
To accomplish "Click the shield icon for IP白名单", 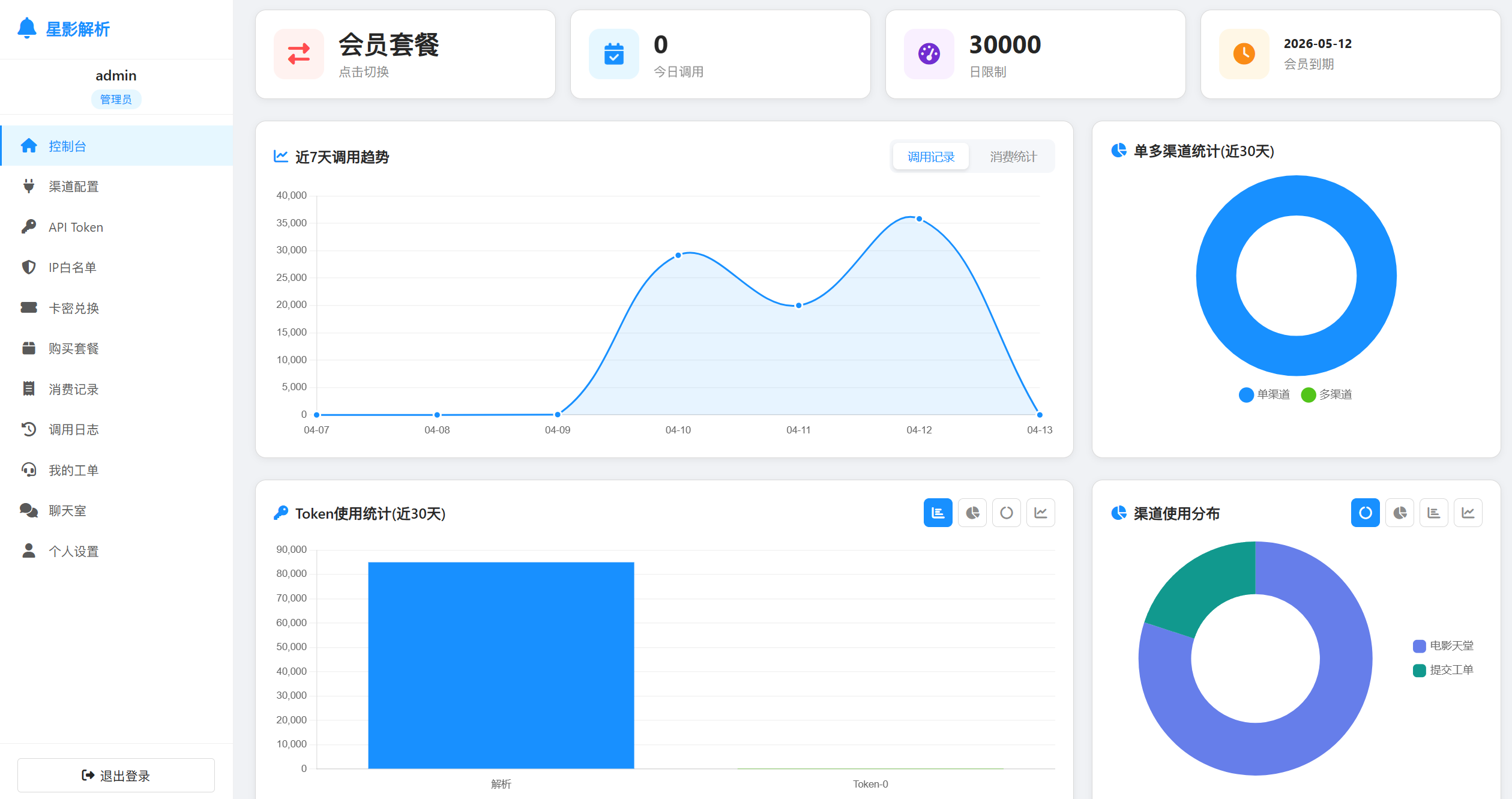I will [x=29, y=267].
